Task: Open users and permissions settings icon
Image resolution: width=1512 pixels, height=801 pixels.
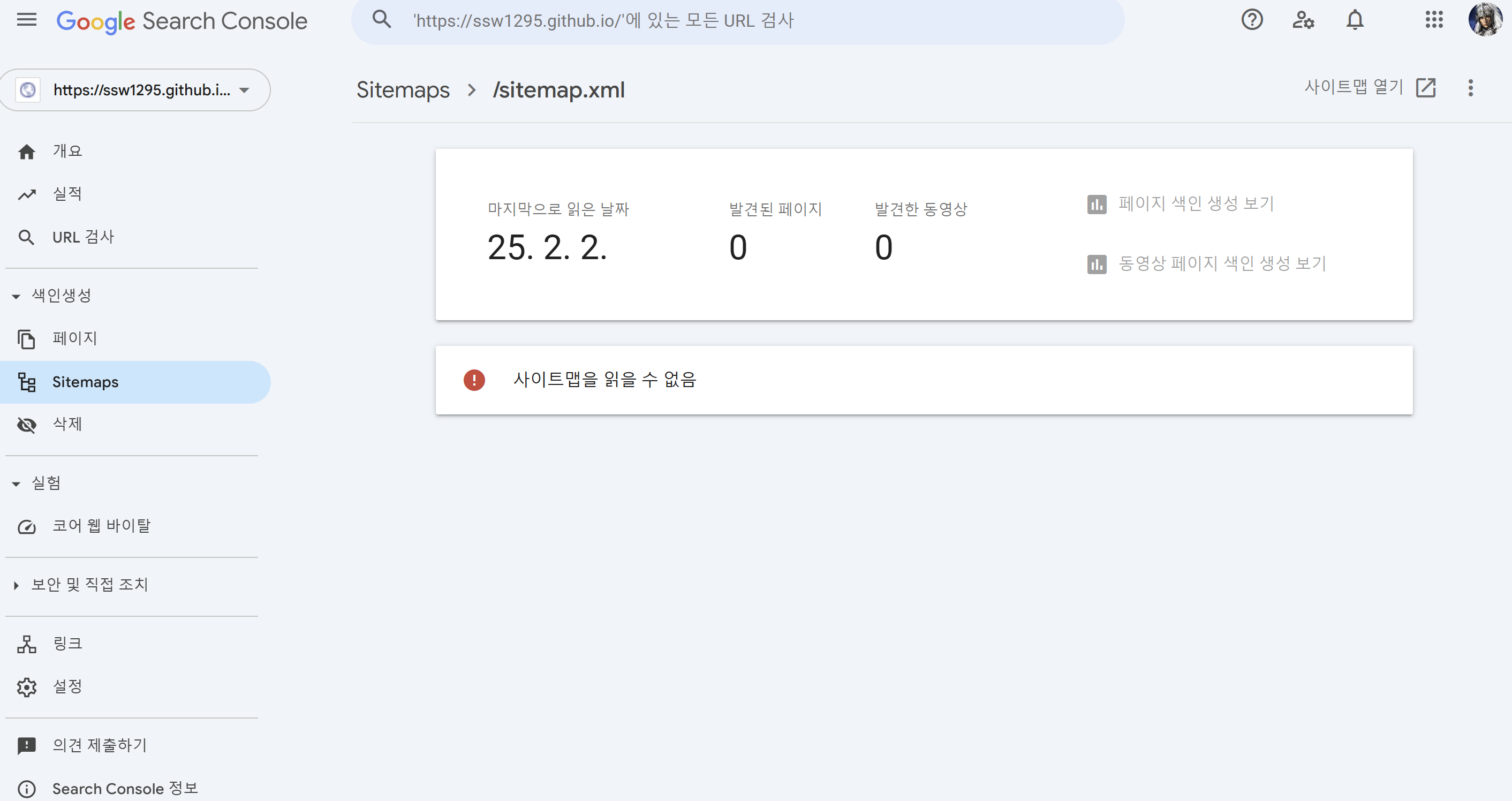Action: [x=1303, y=20]
